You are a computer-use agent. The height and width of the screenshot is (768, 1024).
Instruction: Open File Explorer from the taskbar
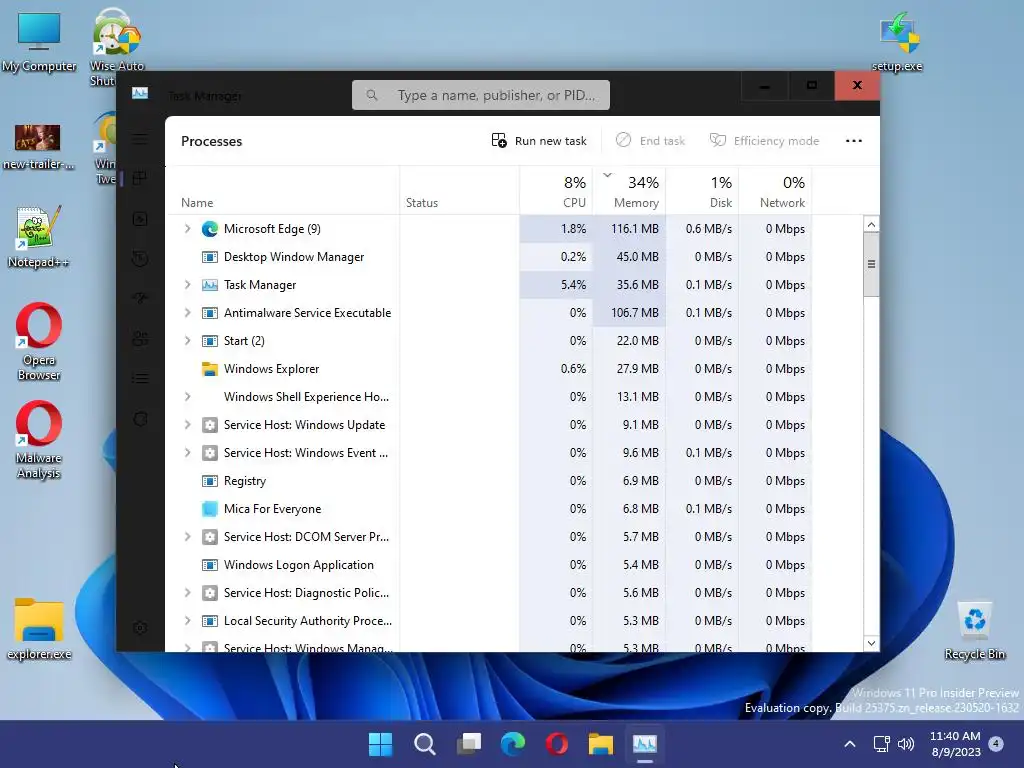601,744
